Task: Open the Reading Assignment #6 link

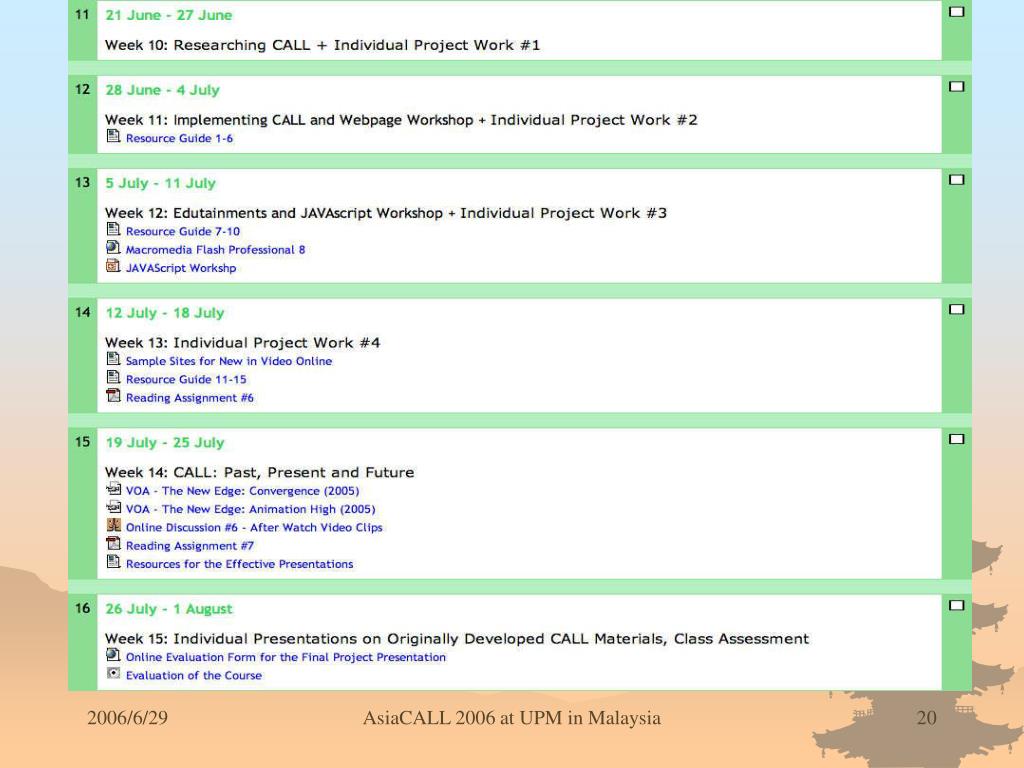Action: [189, 398]
